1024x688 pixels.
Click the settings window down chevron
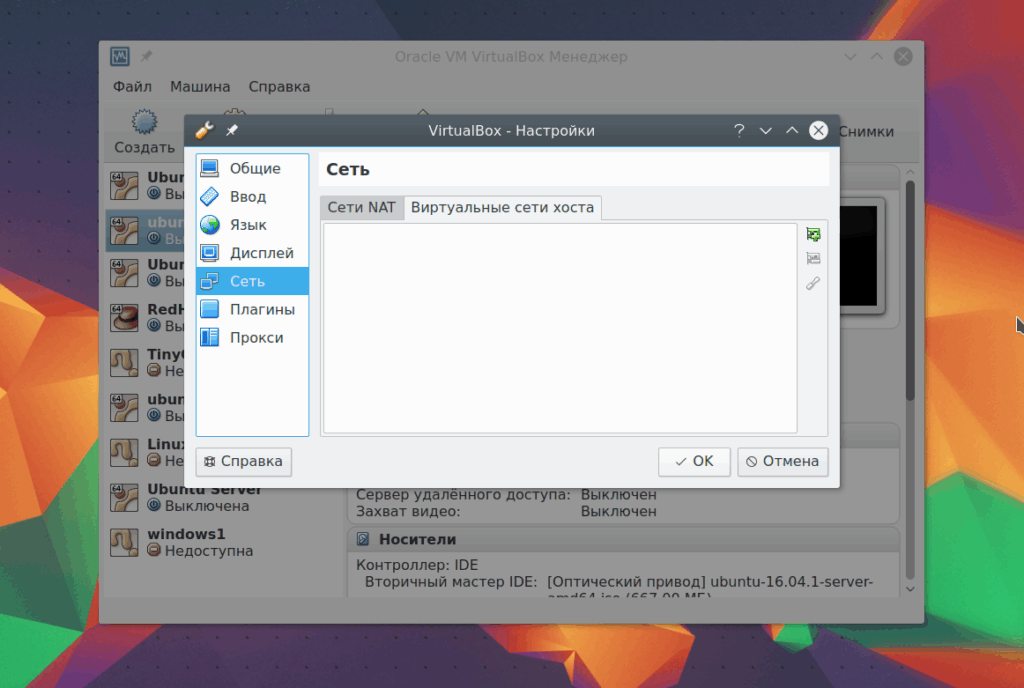(765, 131)
